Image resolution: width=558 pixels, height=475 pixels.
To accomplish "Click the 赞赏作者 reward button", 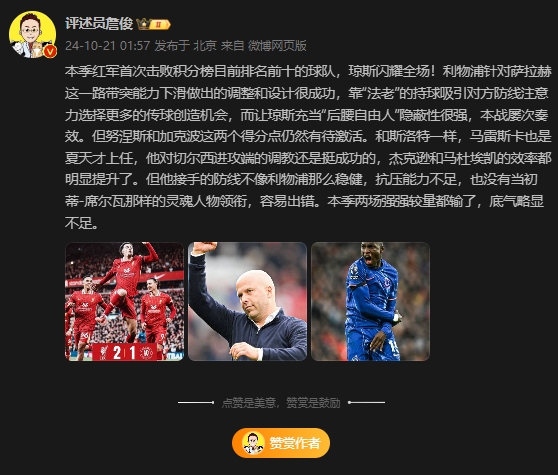I will [281, 443].
